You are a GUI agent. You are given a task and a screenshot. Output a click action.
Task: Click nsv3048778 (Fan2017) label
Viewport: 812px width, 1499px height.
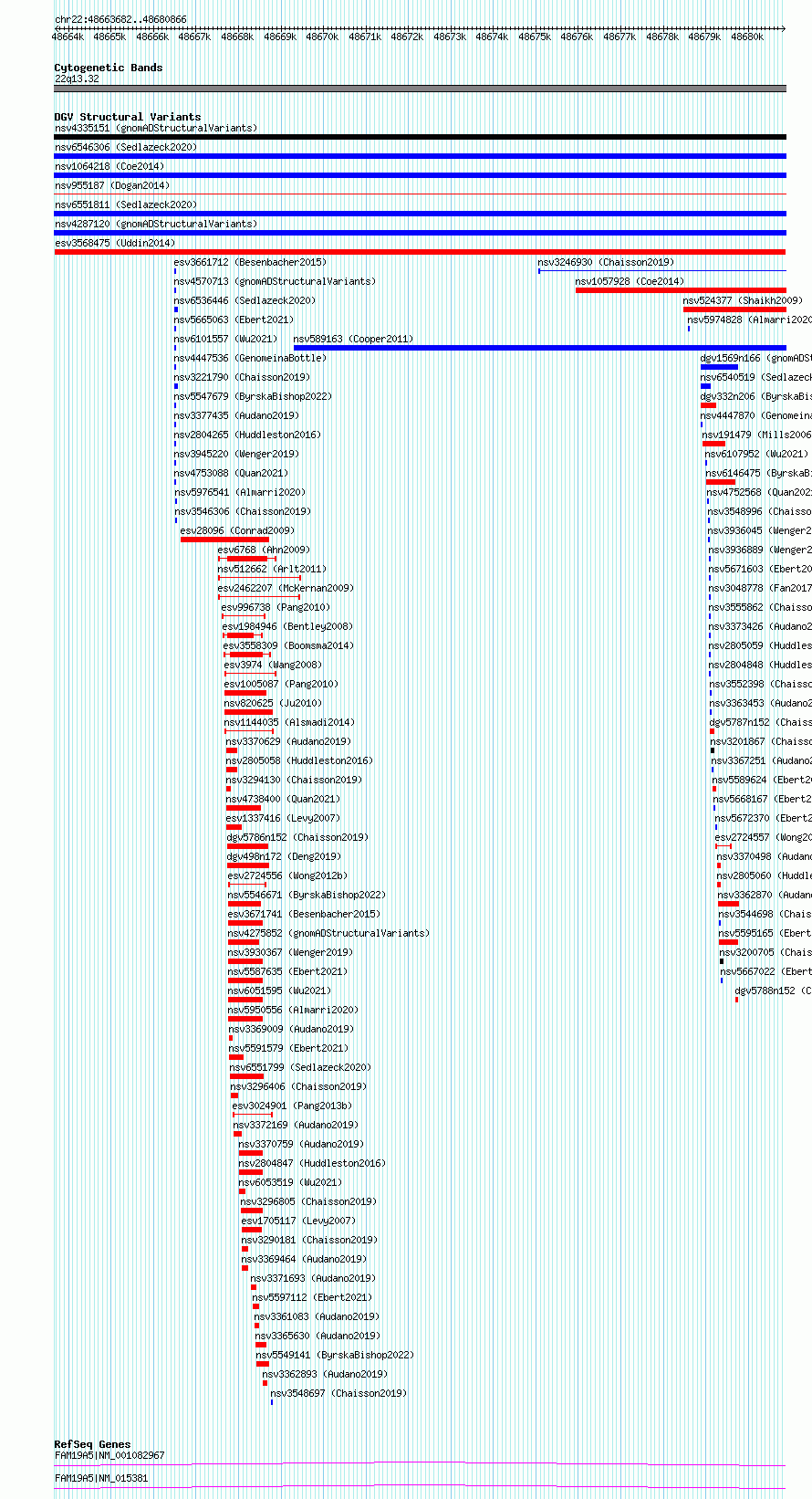pyautogui.click(x=760, y=588)
